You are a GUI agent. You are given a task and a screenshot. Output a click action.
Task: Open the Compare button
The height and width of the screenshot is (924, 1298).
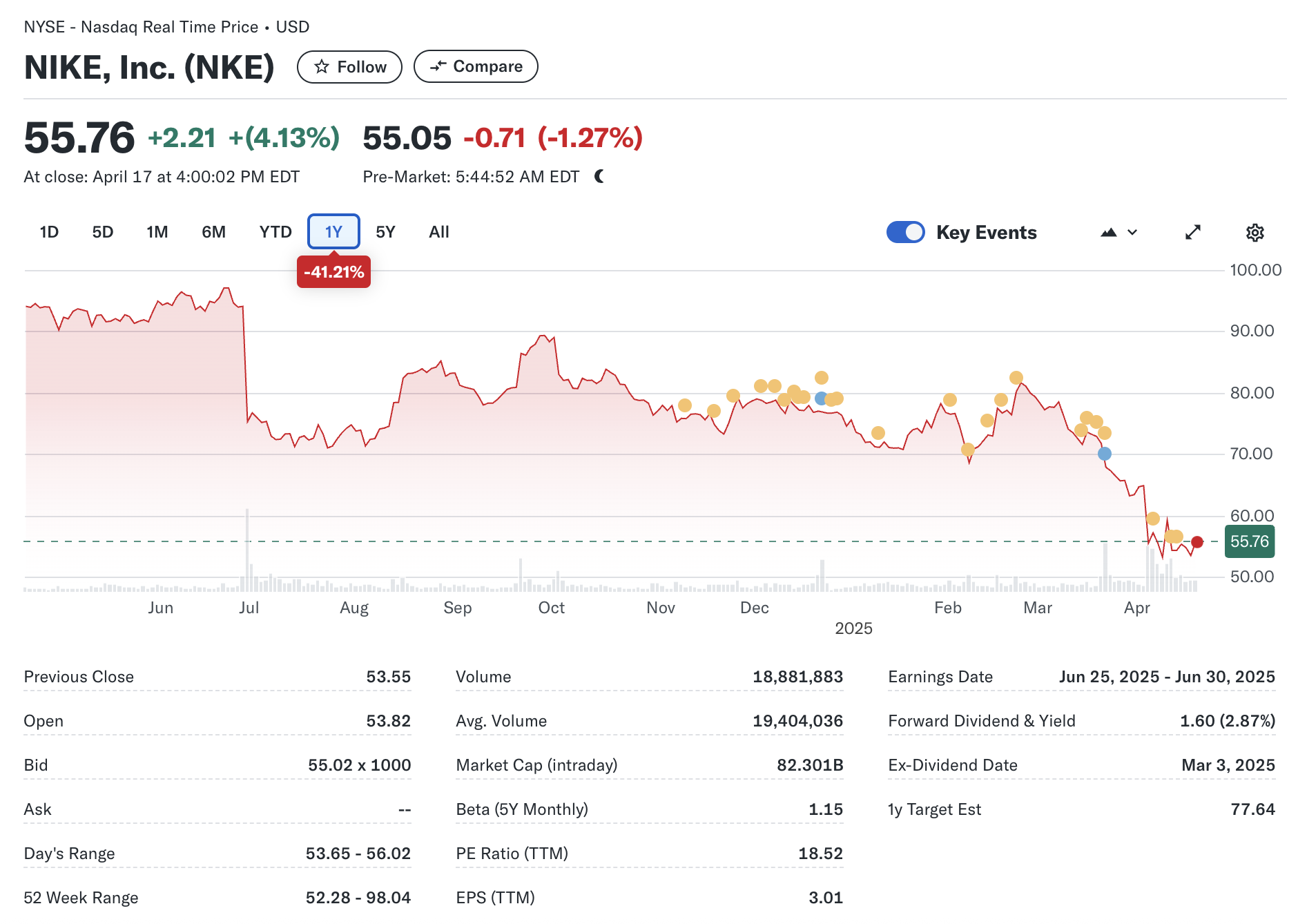pyautogui.click(x=476, y=66)
